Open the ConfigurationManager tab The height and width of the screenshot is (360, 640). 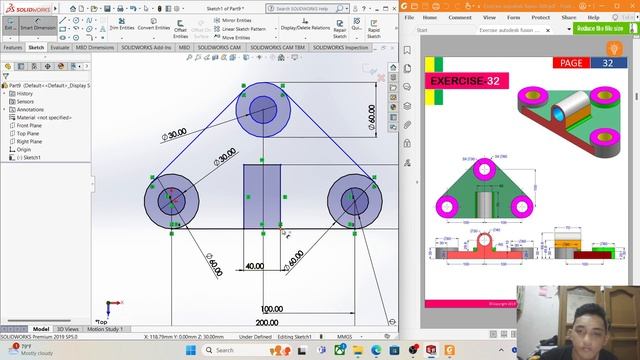click(x=34, y=66)
